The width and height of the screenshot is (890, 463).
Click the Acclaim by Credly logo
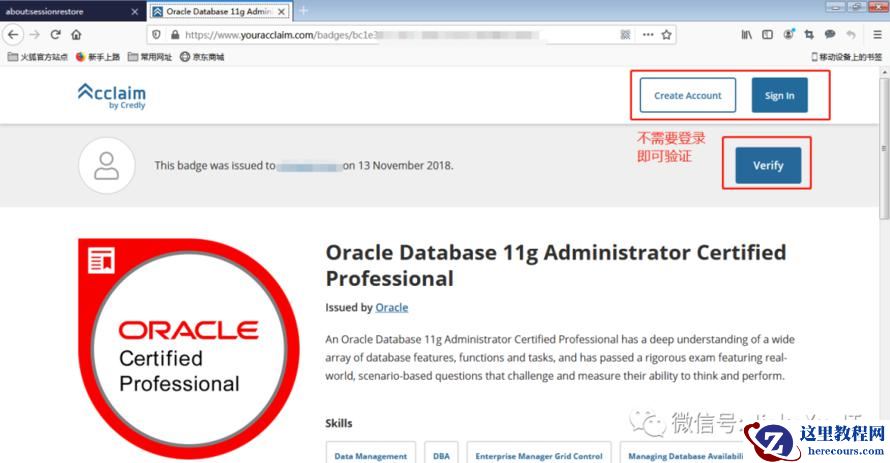pos(112,95)
